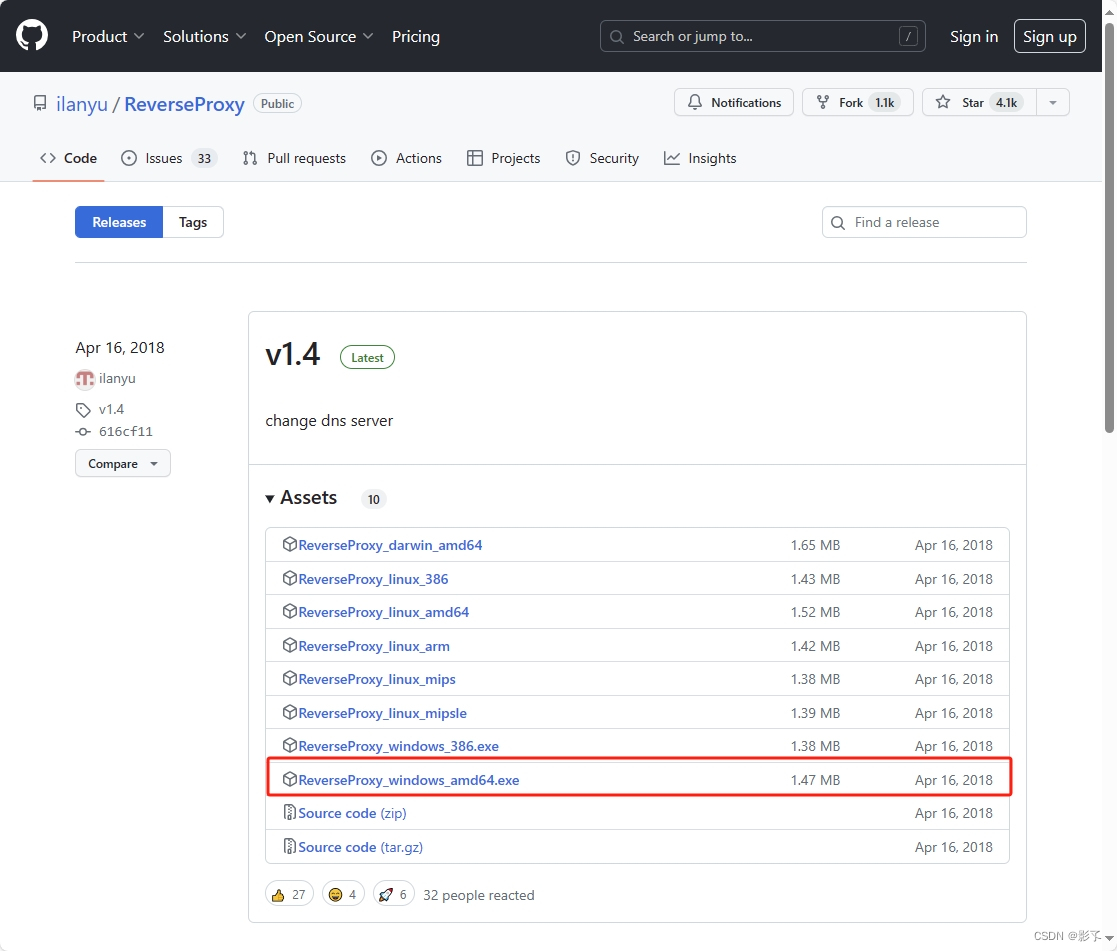Download ReverseProxy_windows_386.exe
Viewport: 1117px width, 951px height.
coord(398,746)
